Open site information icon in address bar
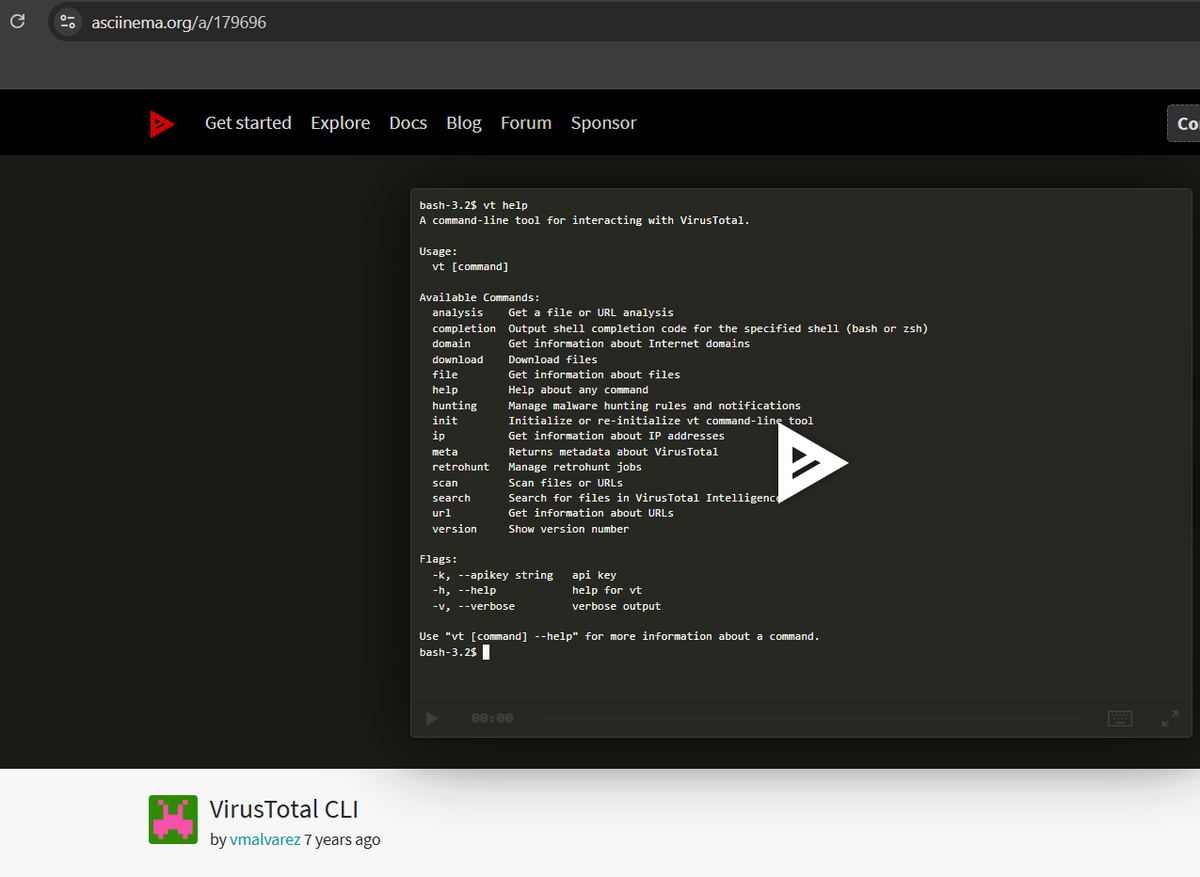 coord(67,21)
